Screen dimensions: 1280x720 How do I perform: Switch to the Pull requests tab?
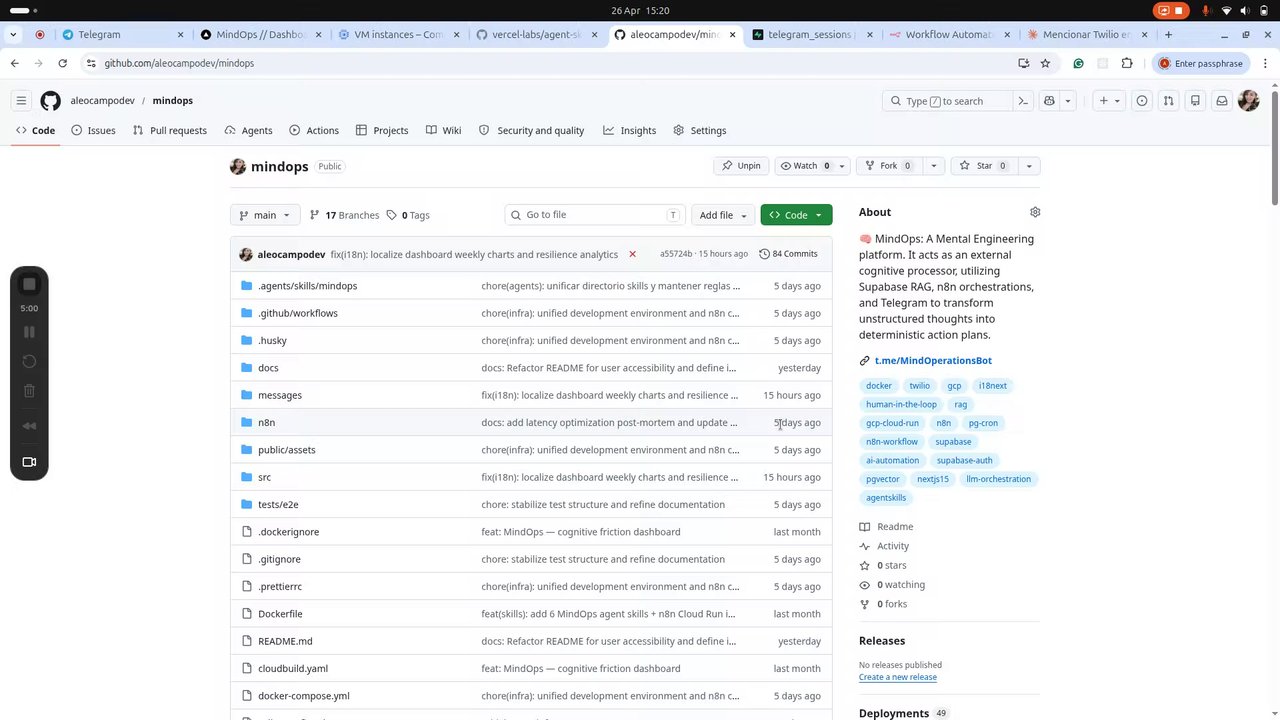[x=169, y=131]
